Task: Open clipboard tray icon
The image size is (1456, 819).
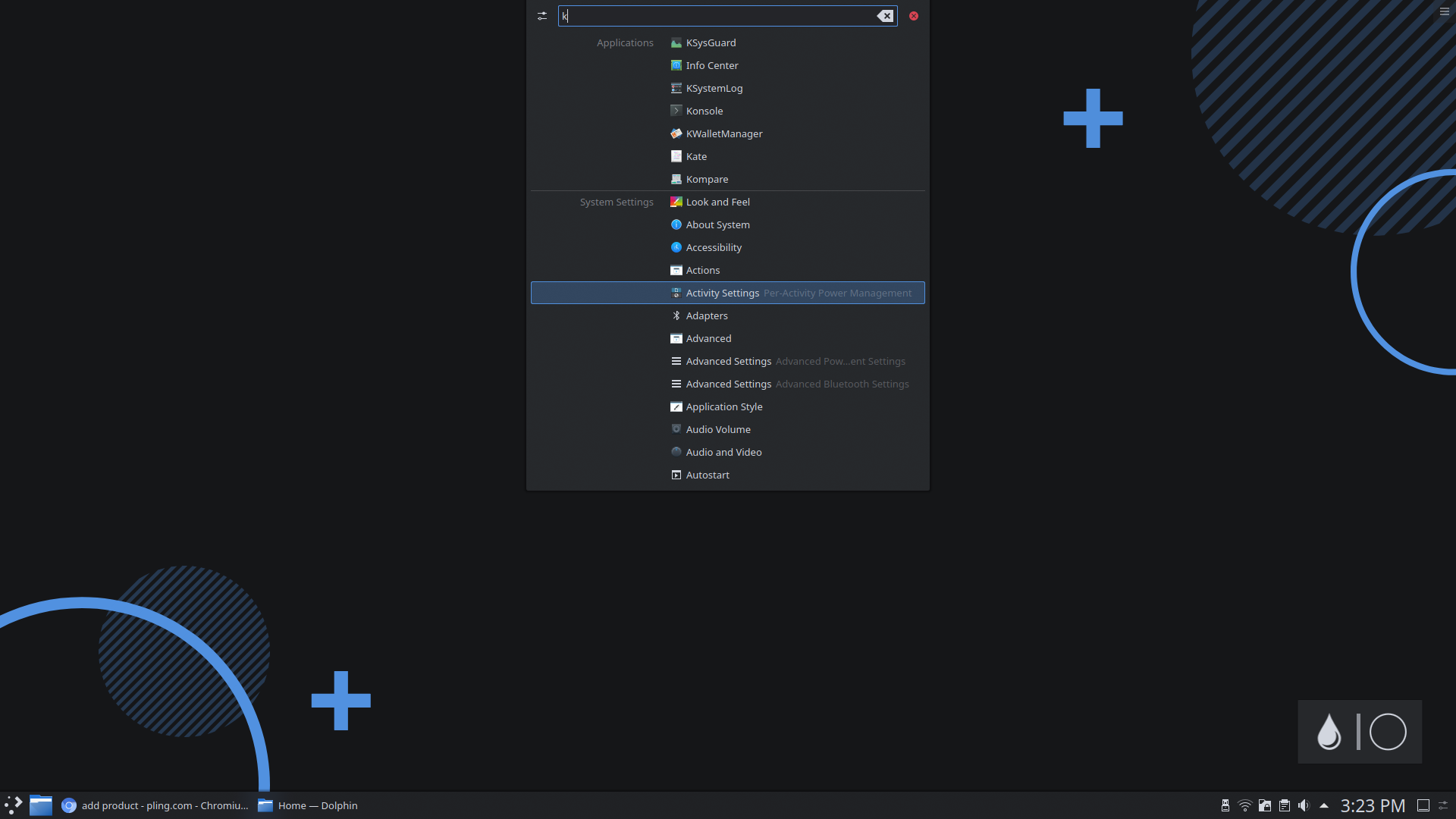Action: pyautogui.click(x=1284, y=805)
